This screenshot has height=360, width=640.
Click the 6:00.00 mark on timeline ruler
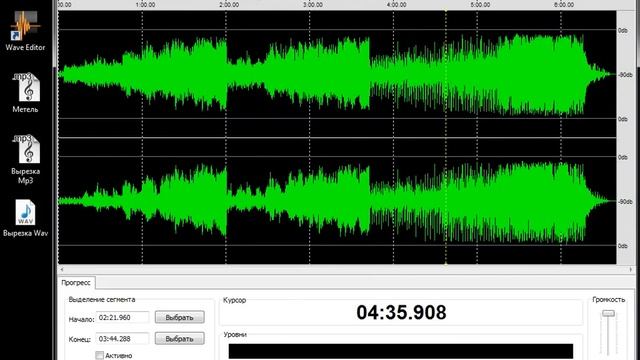click(564, 5)
